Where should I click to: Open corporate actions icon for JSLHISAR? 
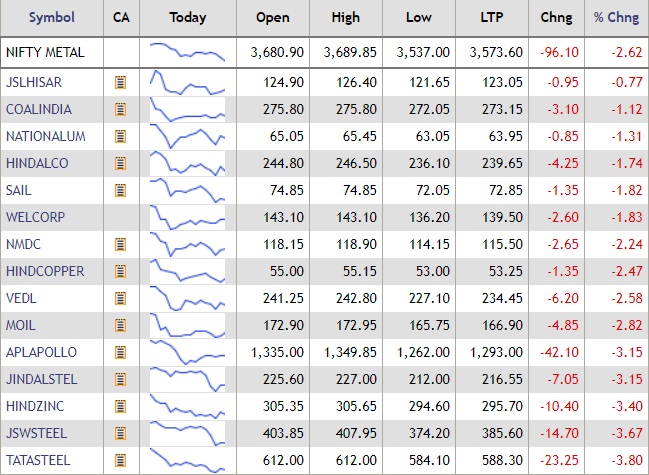coord(121,82)
